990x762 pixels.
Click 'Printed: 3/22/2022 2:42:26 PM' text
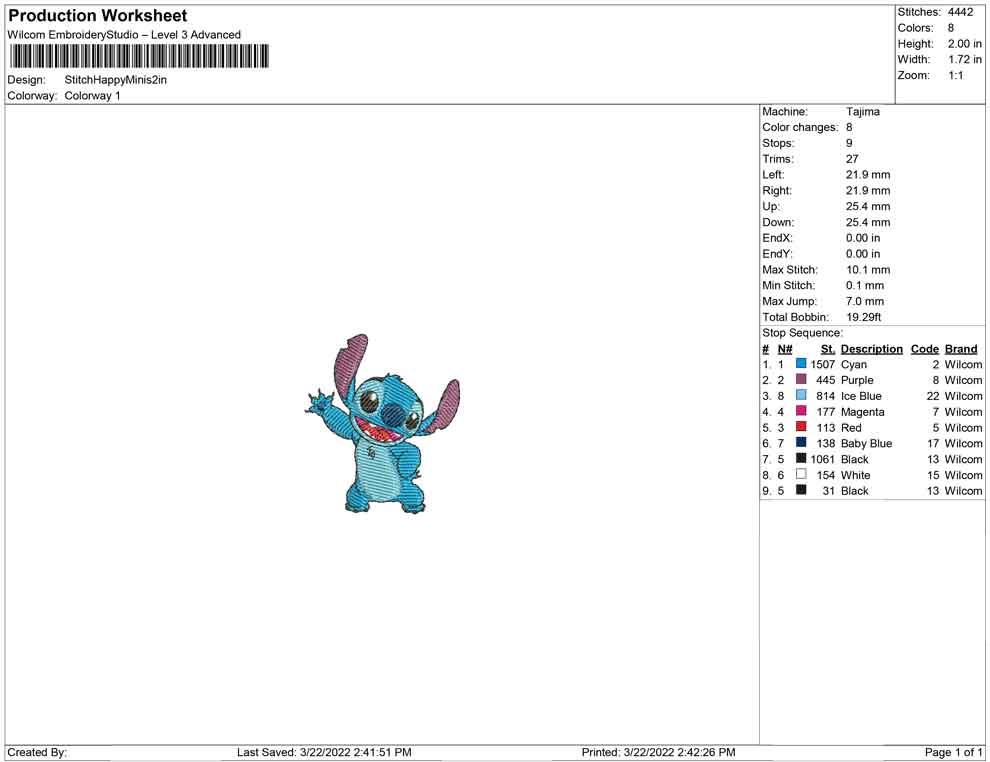(x=658, y=752)
